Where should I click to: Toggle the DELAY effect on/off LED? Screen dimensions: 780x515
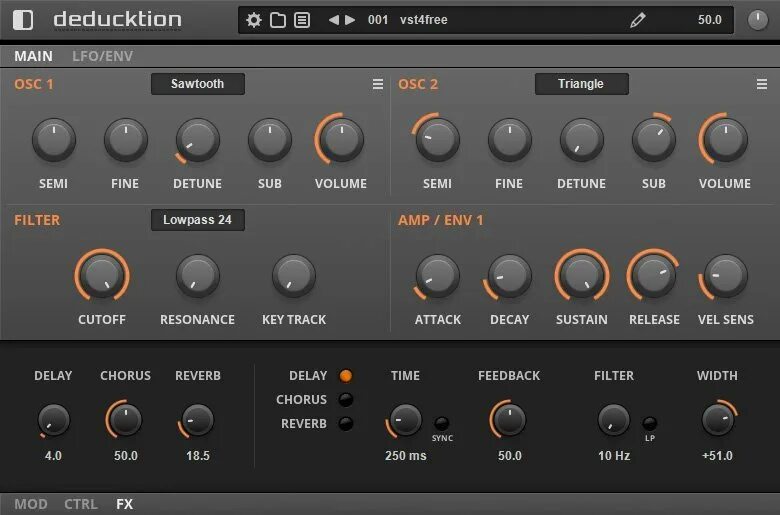[x=346, y=376]
